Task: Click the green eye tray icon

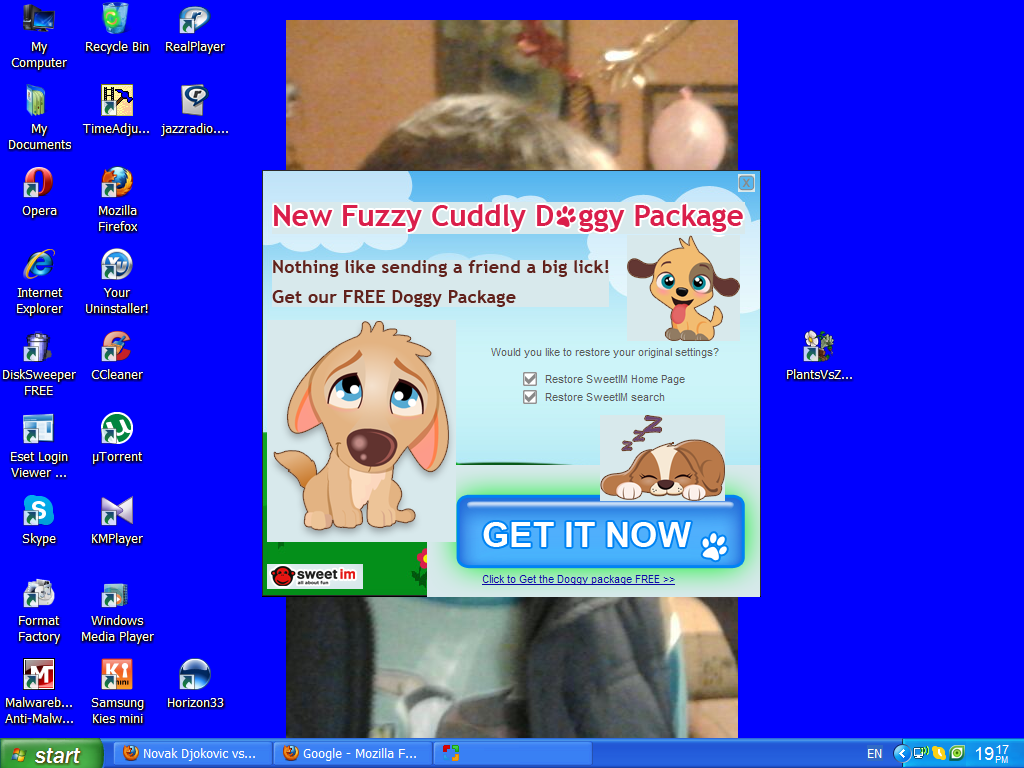Action: coord(957,753)
